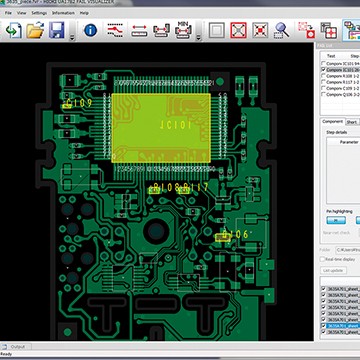Expand first toolbar overflow arrow after save icon
Viewport: 360px width, 360px height.
(72, 38)
